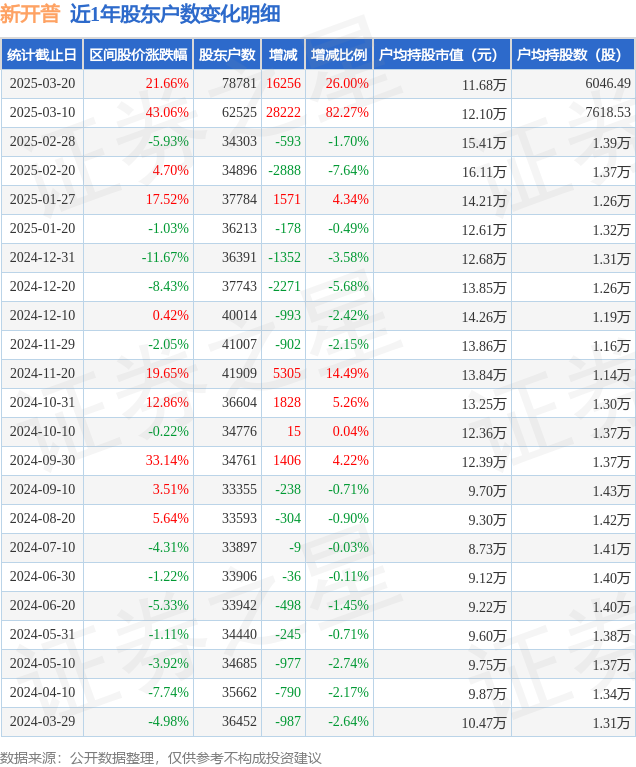Viewport: 636px width, 767px height.
Task: Select the 2024-12-31 row date
Action: point(42,258)
